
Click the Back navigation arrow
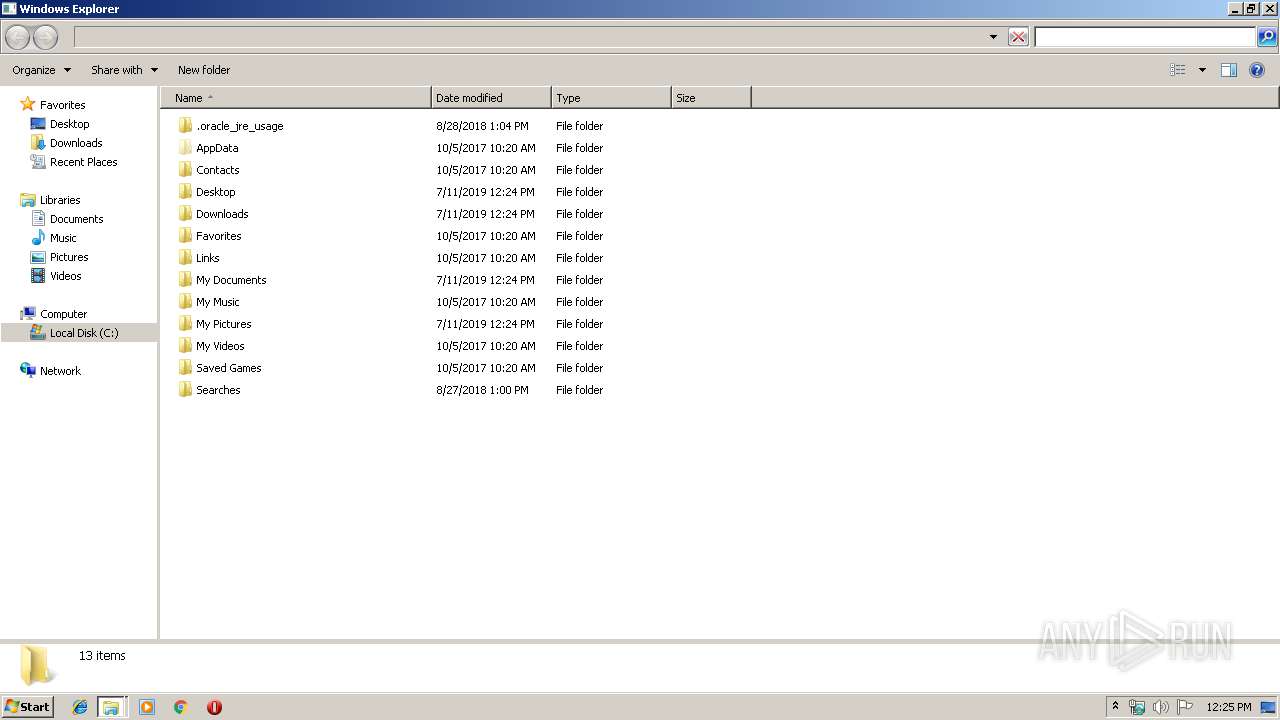(18, 37)
